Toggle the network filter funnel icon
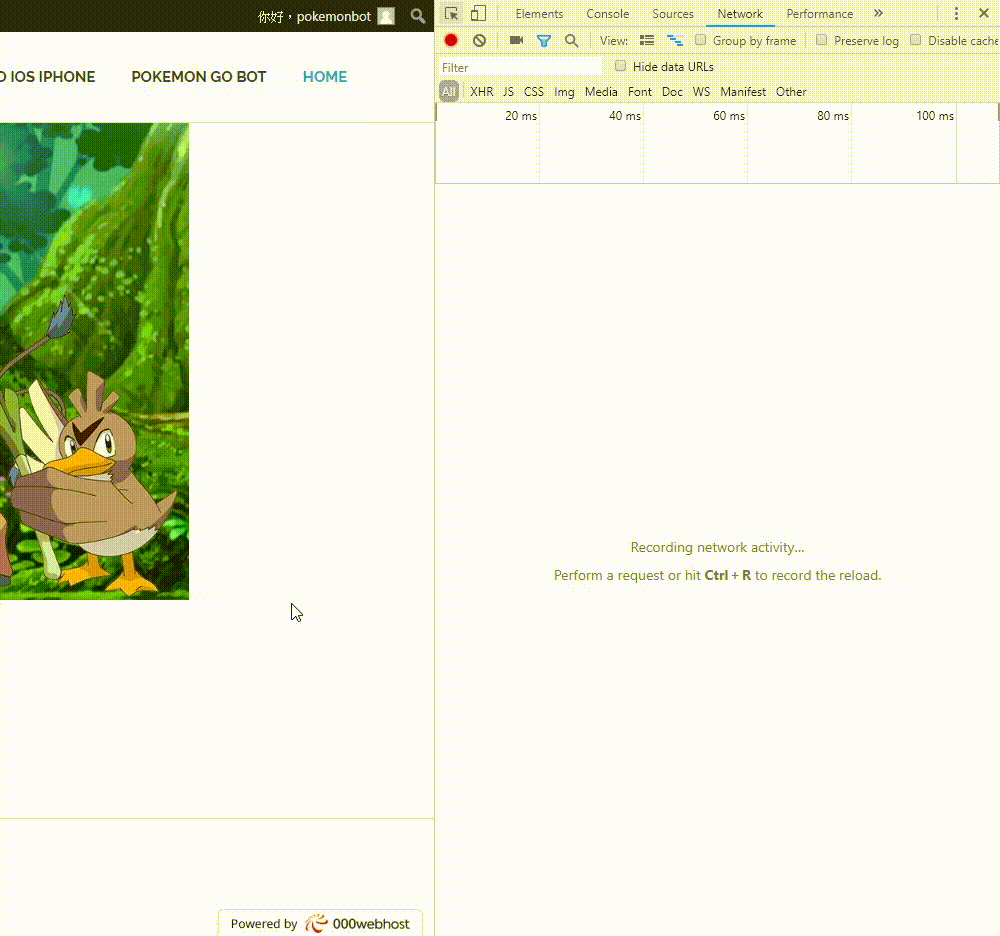 (544, 41)
